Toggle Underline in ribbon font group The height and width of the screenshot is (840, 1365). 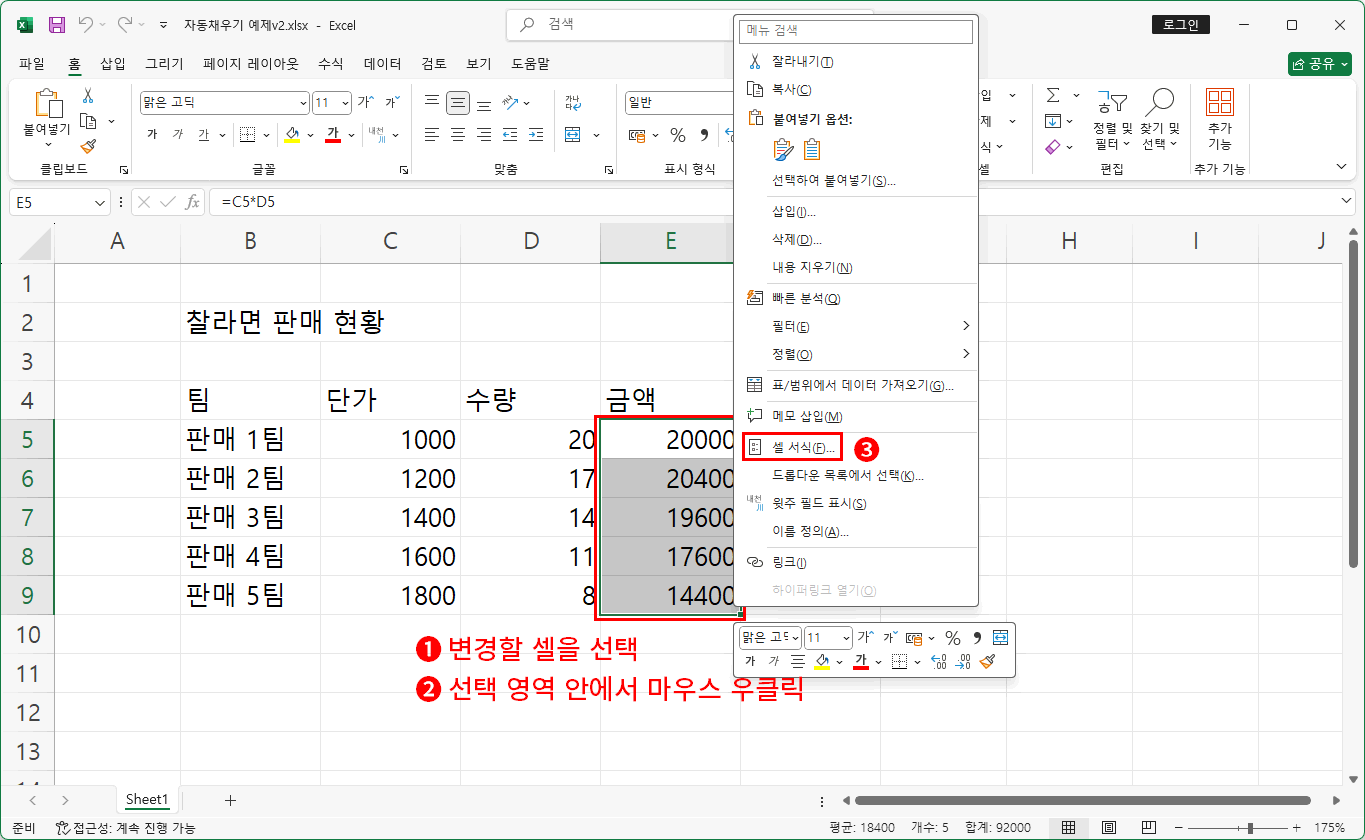point(203,134)
